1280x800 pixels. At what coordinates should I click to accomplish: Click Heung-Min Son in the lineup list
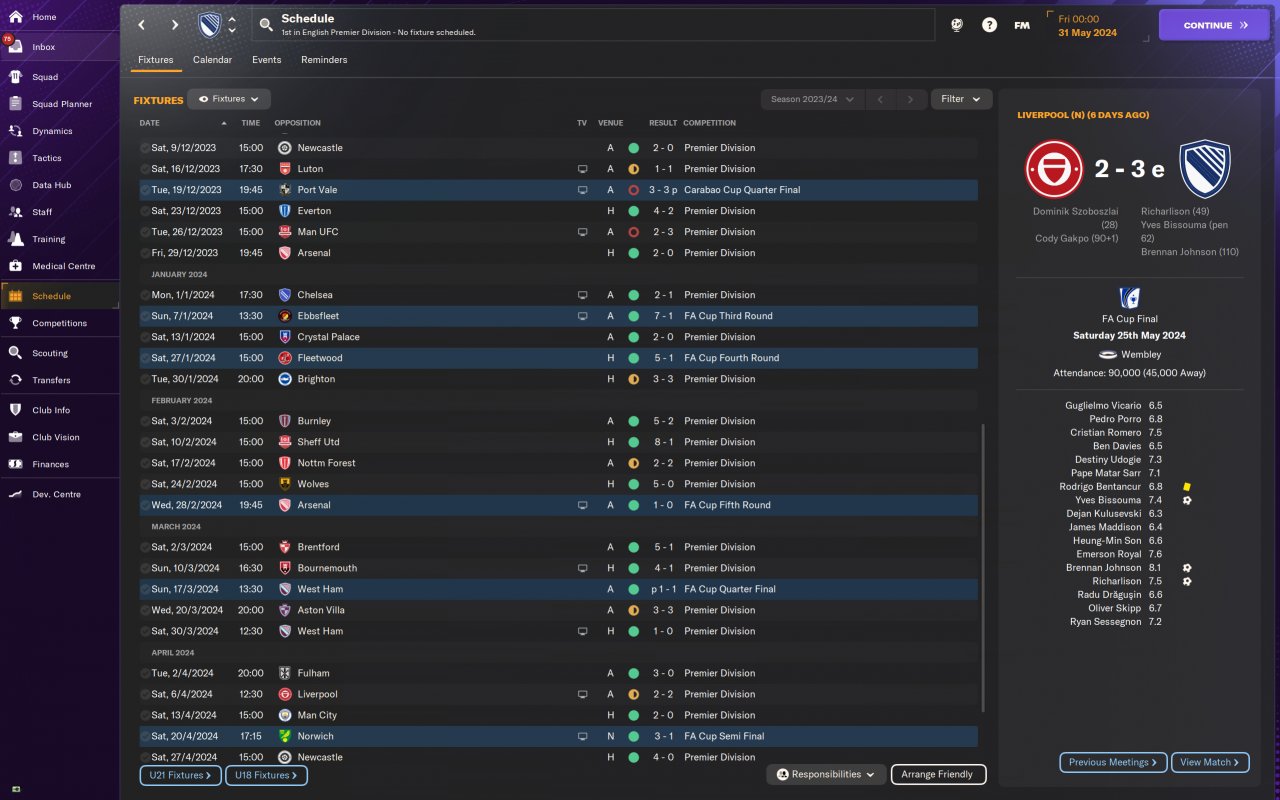[x=1107, y=541]
